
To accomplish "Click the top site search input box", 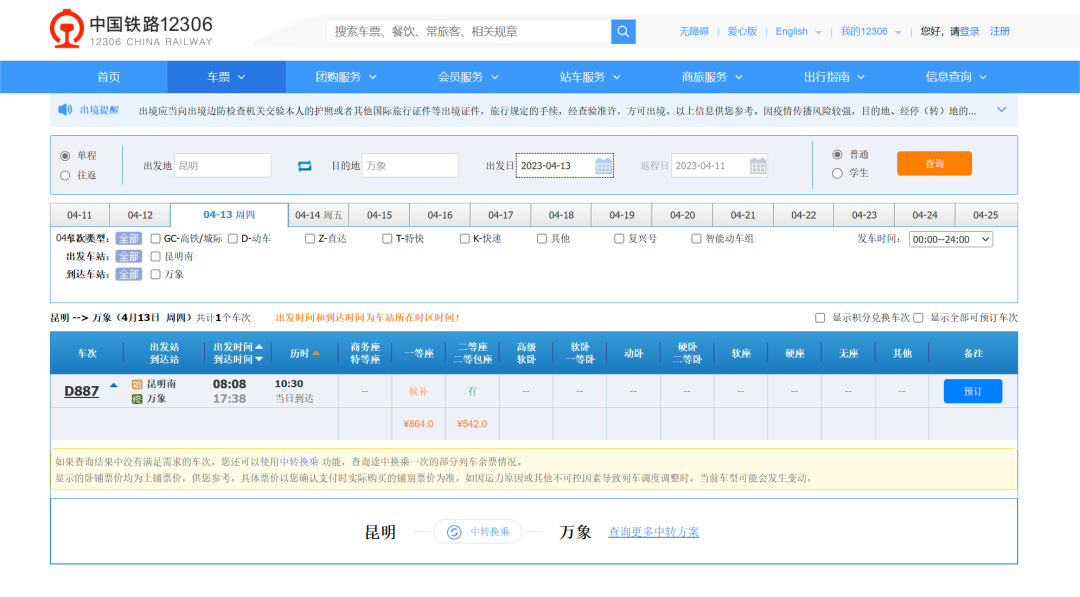I will 468,32.
